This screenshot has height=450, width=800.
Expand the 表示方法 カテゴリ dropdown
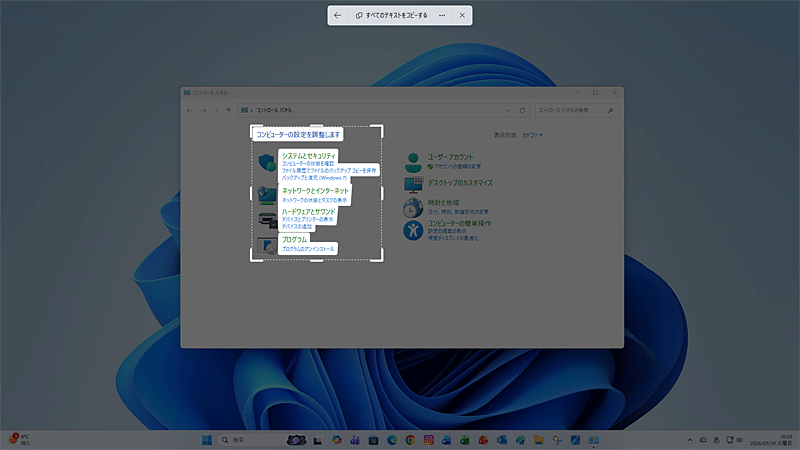click(x=531, y=134)
